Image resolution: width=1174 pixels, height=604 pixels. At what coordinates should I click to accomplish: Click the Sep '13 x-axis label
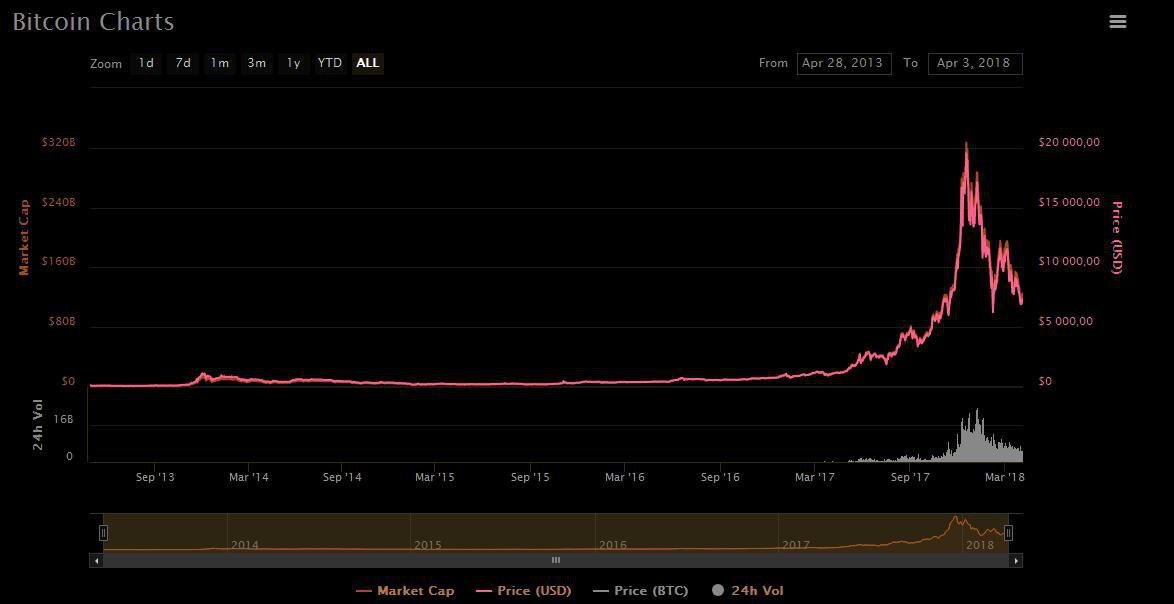coord(156,477)
